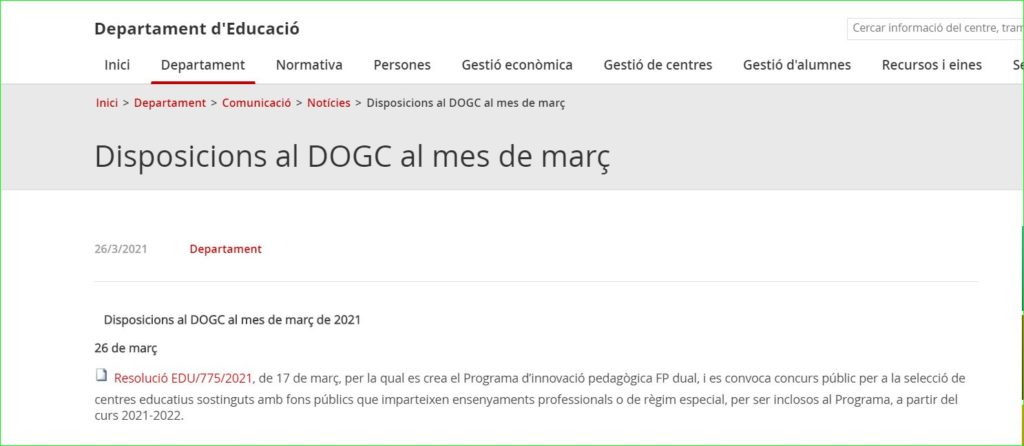Image resolution: width=1024 pixels, height=446 pixels.
Task: Navigate to Gestió d'alumnes section
Action: 797,65
